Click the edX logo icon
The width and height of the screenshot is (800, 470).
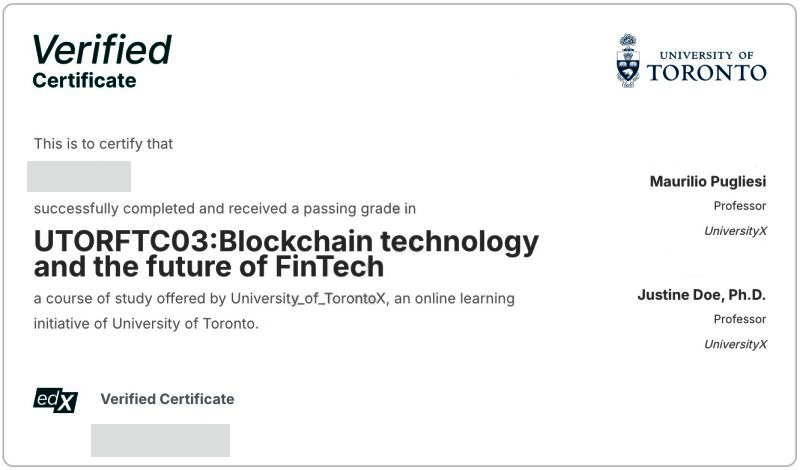coord(56,400)
